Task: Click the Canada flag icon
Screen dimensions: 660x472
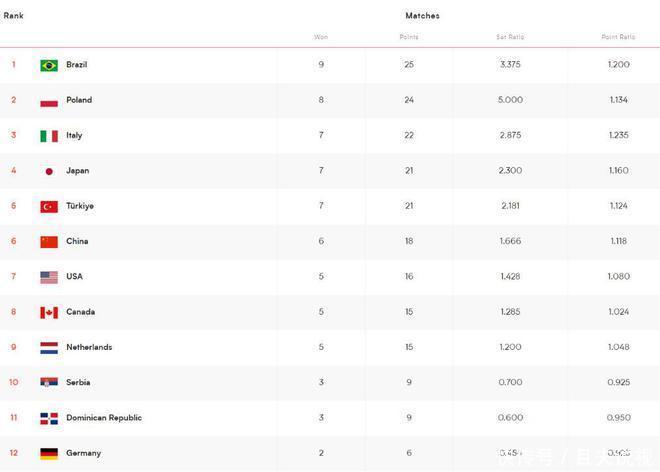Action: [x=49, y=312]
